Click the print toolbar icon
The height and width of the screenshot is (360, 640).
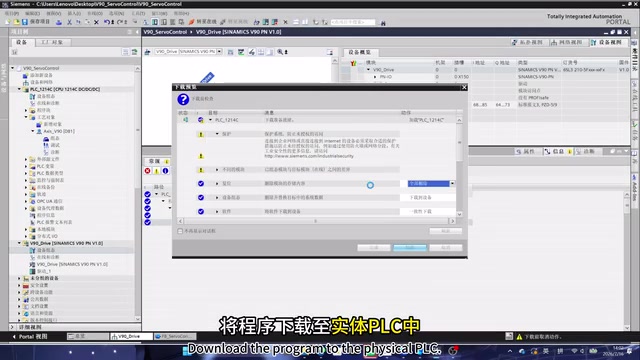coord(59,22)
